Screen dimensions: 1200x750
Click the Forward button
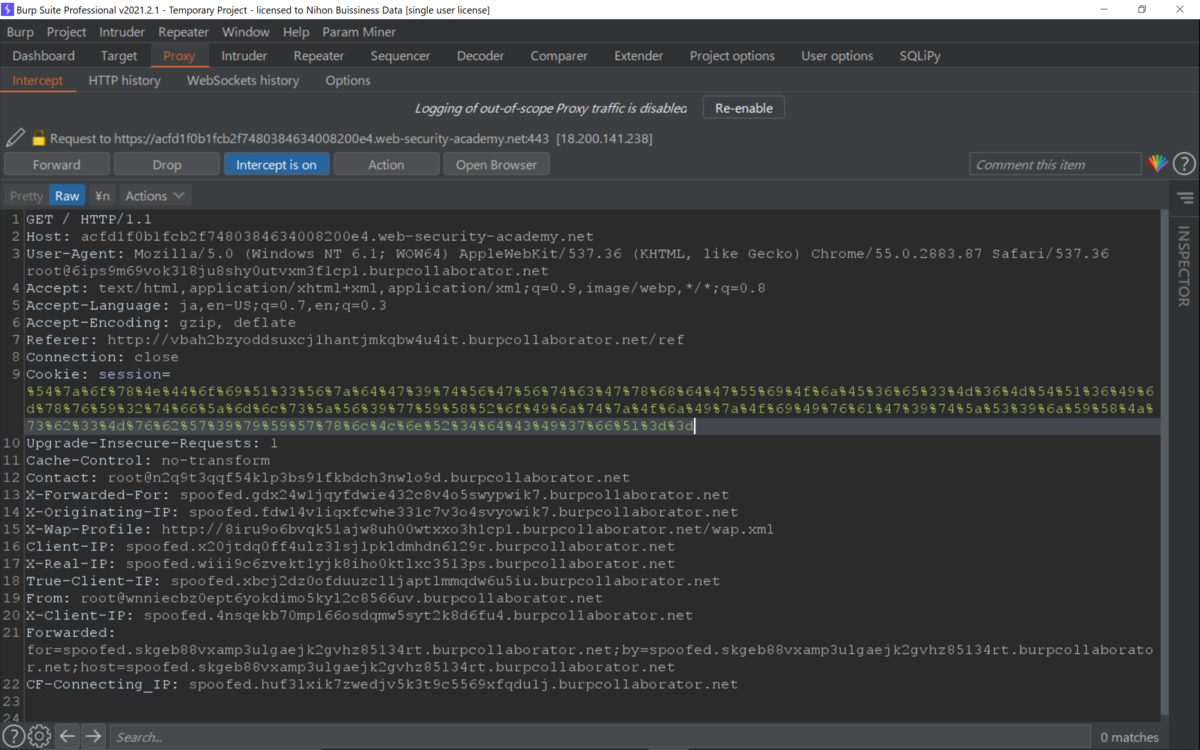57,165
